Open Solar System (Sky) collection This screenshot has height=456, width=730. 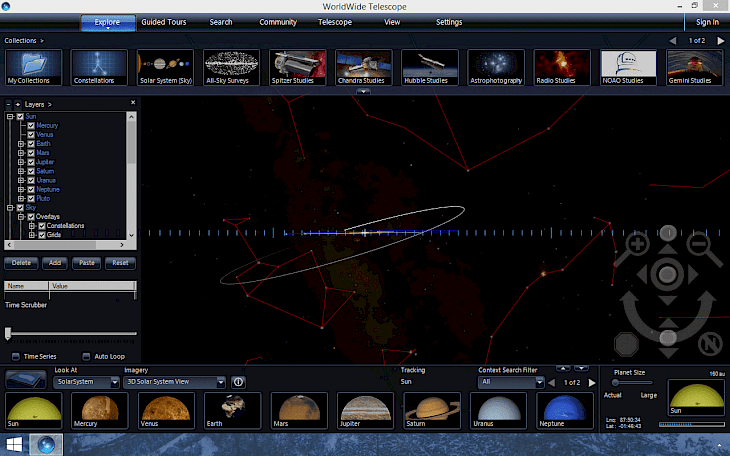[165, 68]
